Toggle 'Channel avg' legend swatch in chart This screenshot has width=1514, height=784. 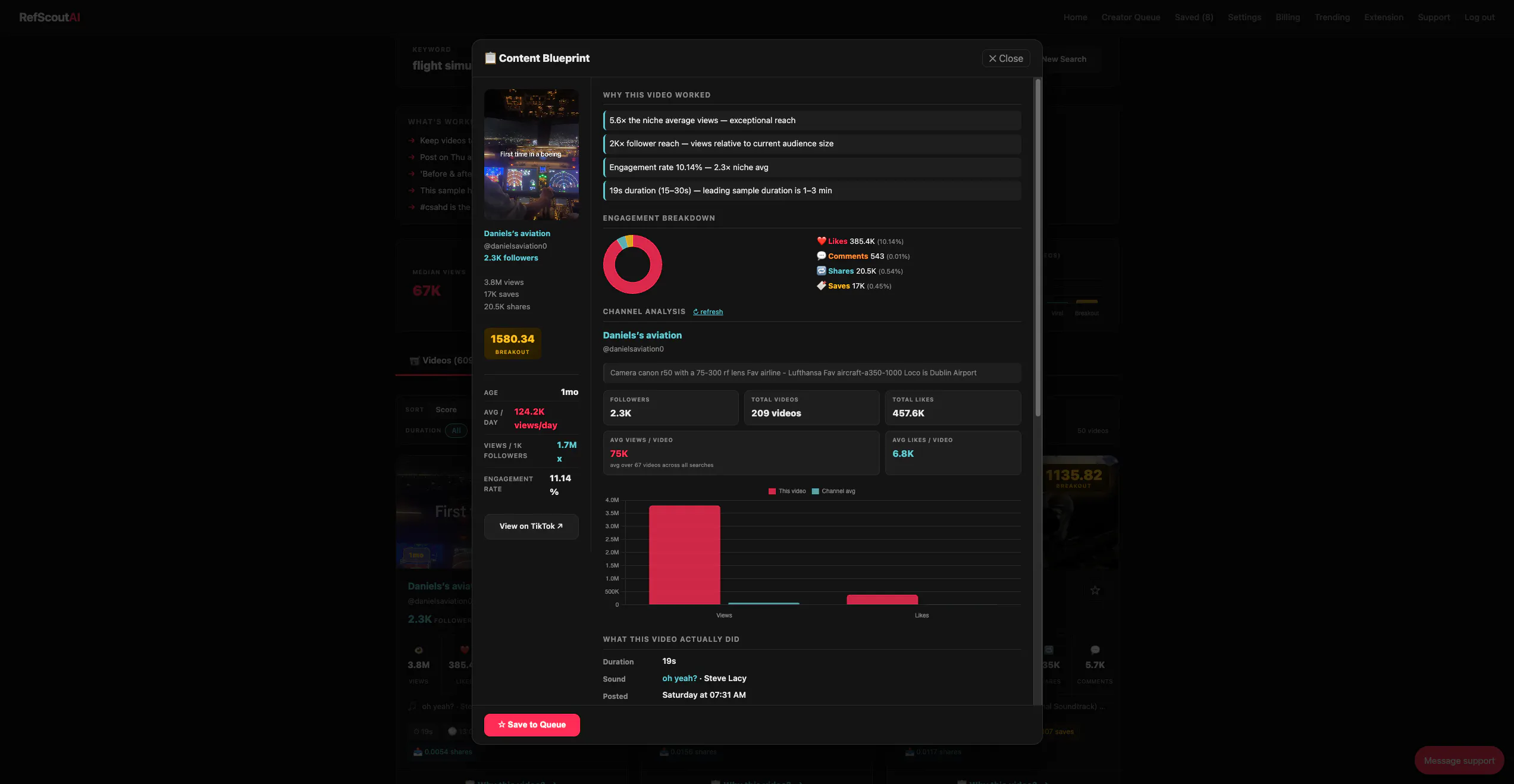point(816,491)
